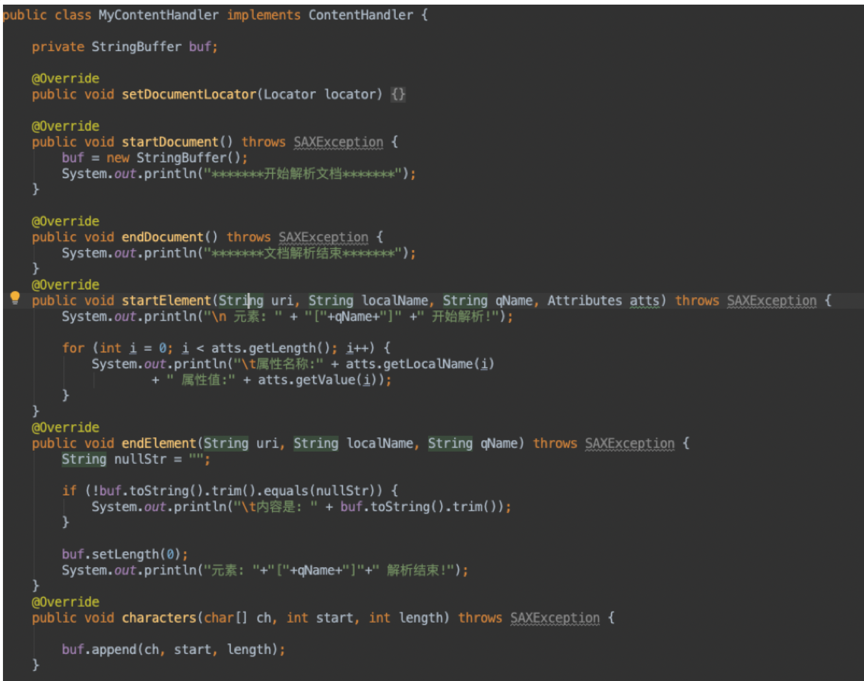Click atts.getLocalName(i) call
The width and height of the screenshot is (864, 681).
point(420,364)
